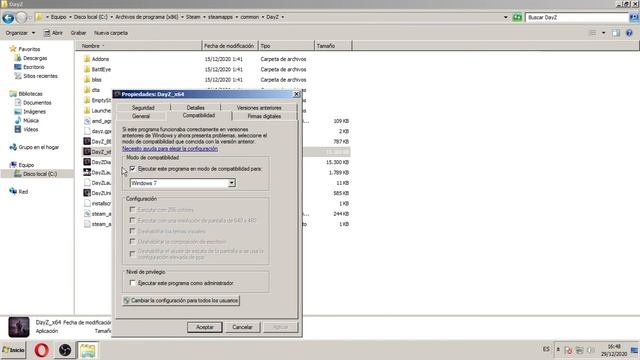Select Equipo in the navigation pane
640x360 pixels.
click(26, 165)
